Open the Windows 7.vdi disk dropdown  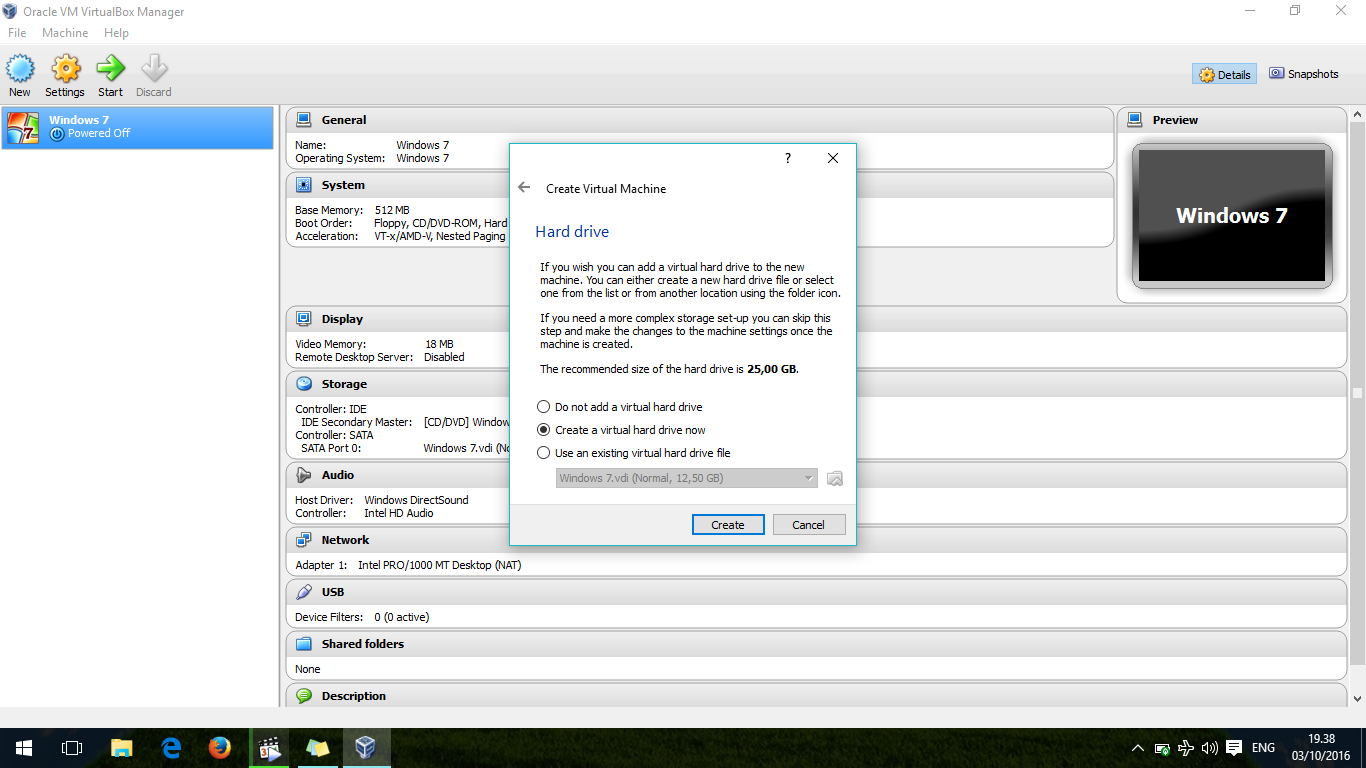click(x=687, y=478)
